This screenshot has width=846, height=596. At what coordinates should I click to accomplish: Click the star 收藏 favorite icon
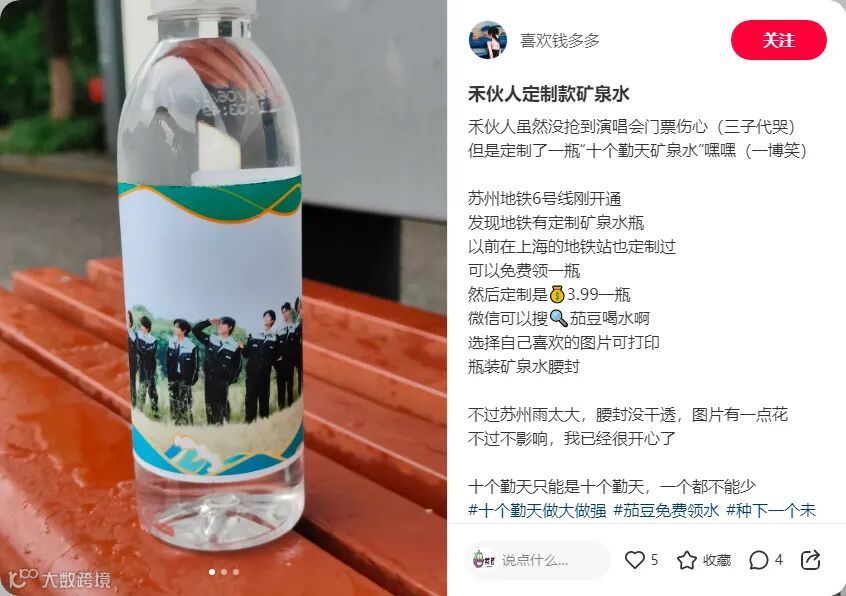tap(686, 560)
